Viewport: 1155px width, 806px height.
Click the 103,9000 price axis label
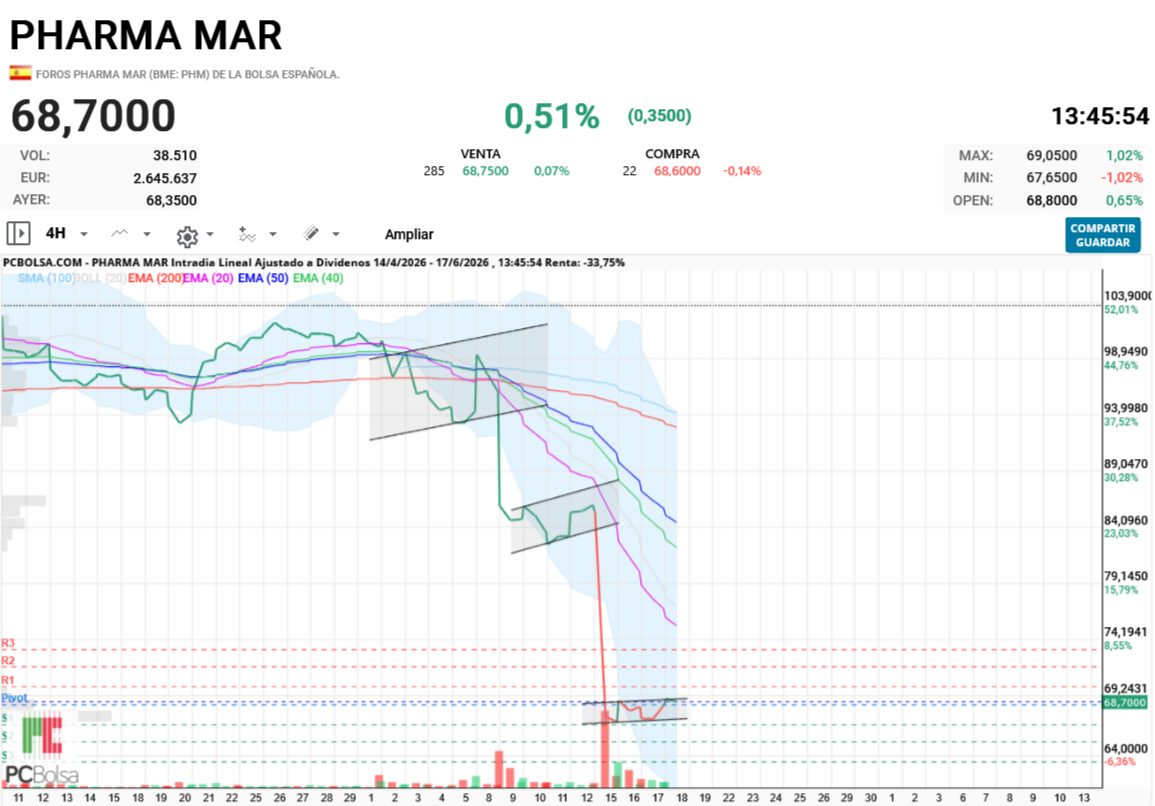coord(1127,295)
